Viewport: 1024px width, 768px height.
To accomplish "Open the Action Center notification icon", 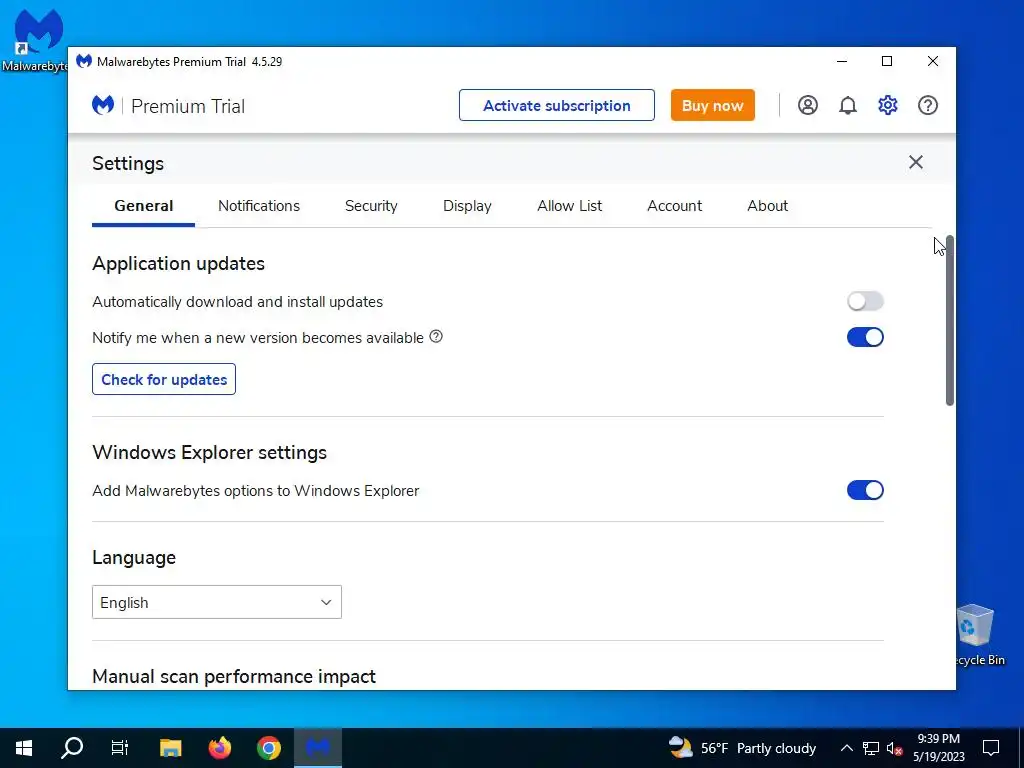I will point(991,748).
